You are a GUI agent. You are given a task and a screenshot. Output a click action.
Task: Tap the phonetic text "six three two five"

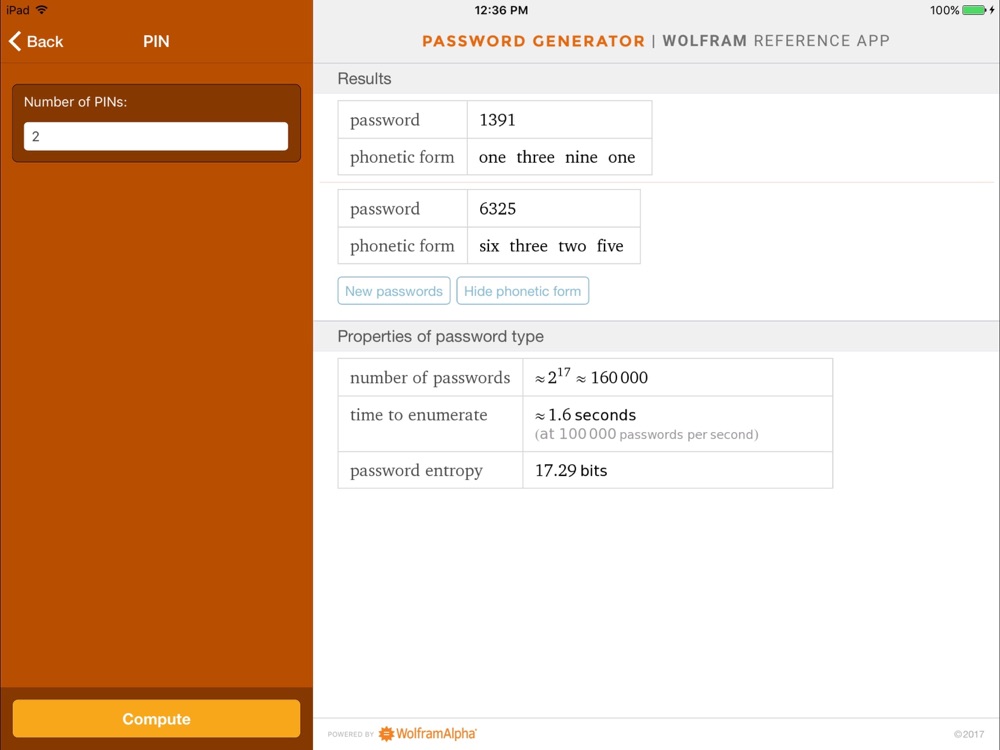click(x=551, y=246)
